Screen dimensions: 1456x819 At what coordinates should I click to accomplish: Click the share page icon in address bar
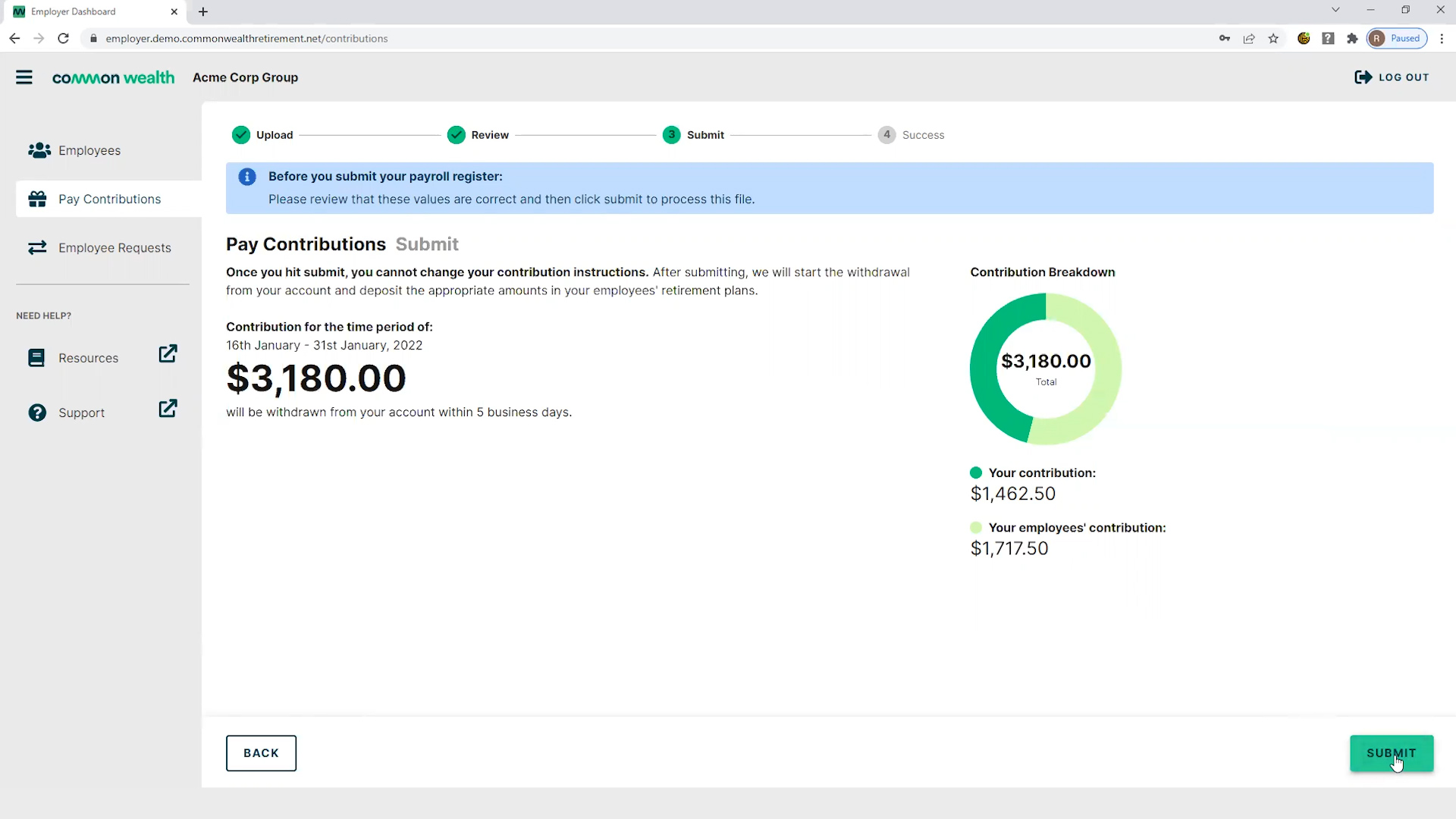coord(1249,39)
